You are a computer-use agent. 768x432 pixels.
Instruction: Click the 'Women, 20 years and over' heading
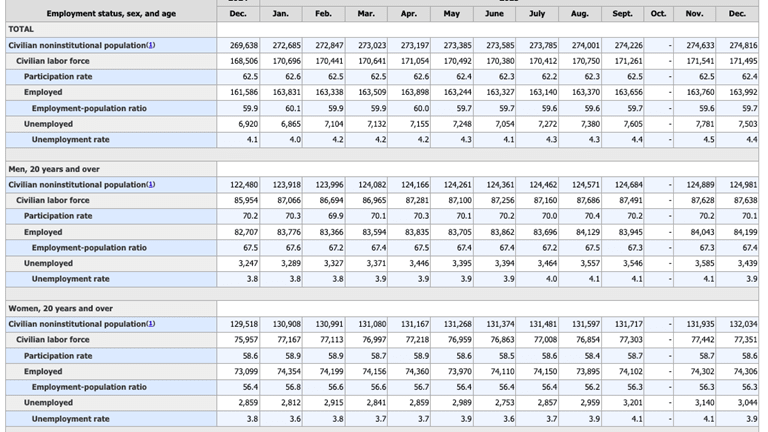(x=60, y=309)
